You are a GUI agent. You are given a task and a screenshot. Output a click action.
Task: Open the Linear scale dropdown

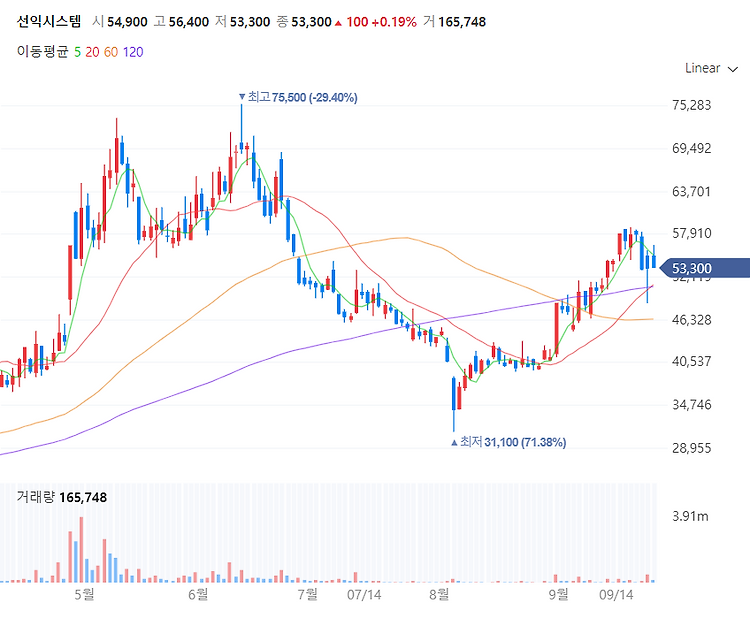tap(711, 68)
